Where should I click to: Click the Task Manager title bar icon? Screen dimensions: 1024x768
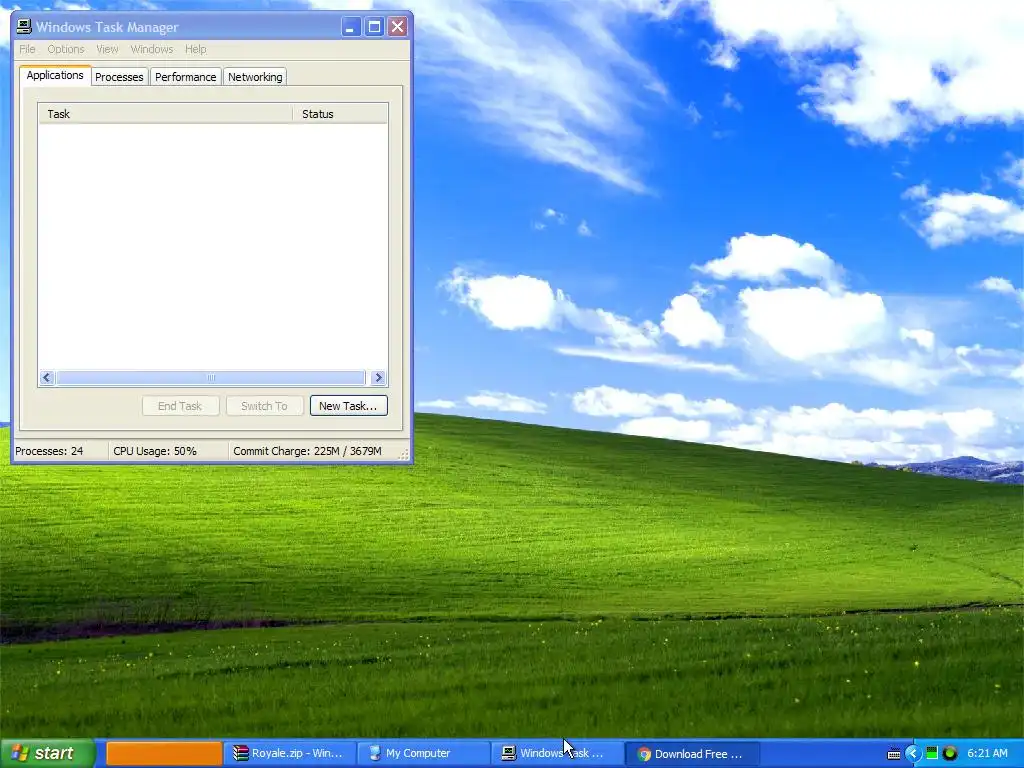(24, 27)
